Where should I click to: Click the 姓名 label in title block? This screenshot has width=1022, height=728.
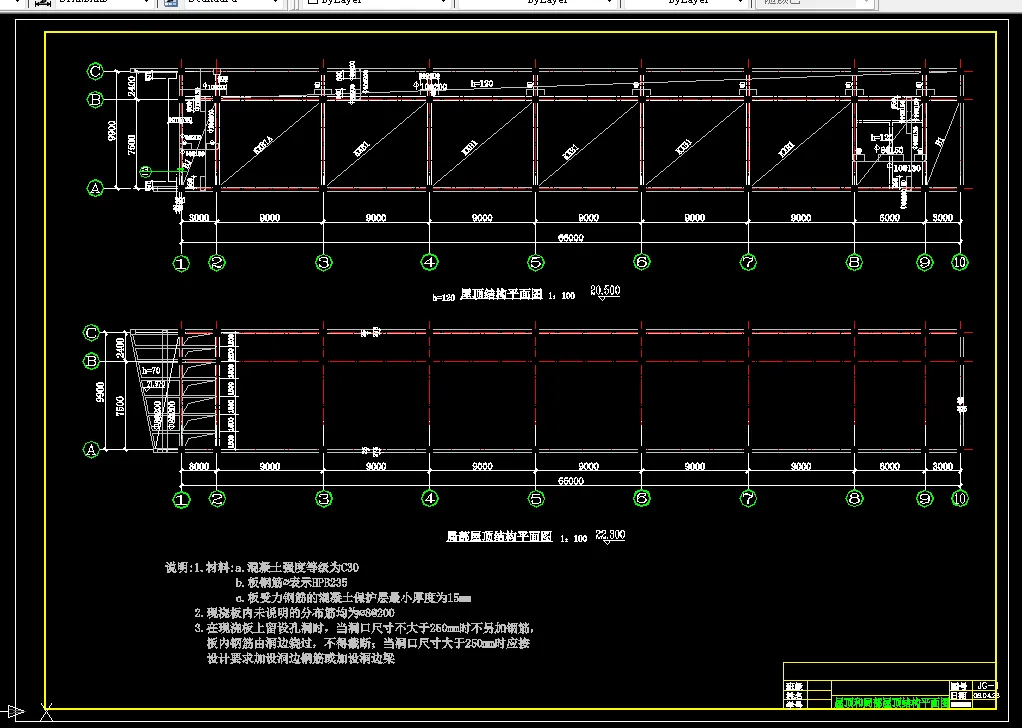point(794,695)
